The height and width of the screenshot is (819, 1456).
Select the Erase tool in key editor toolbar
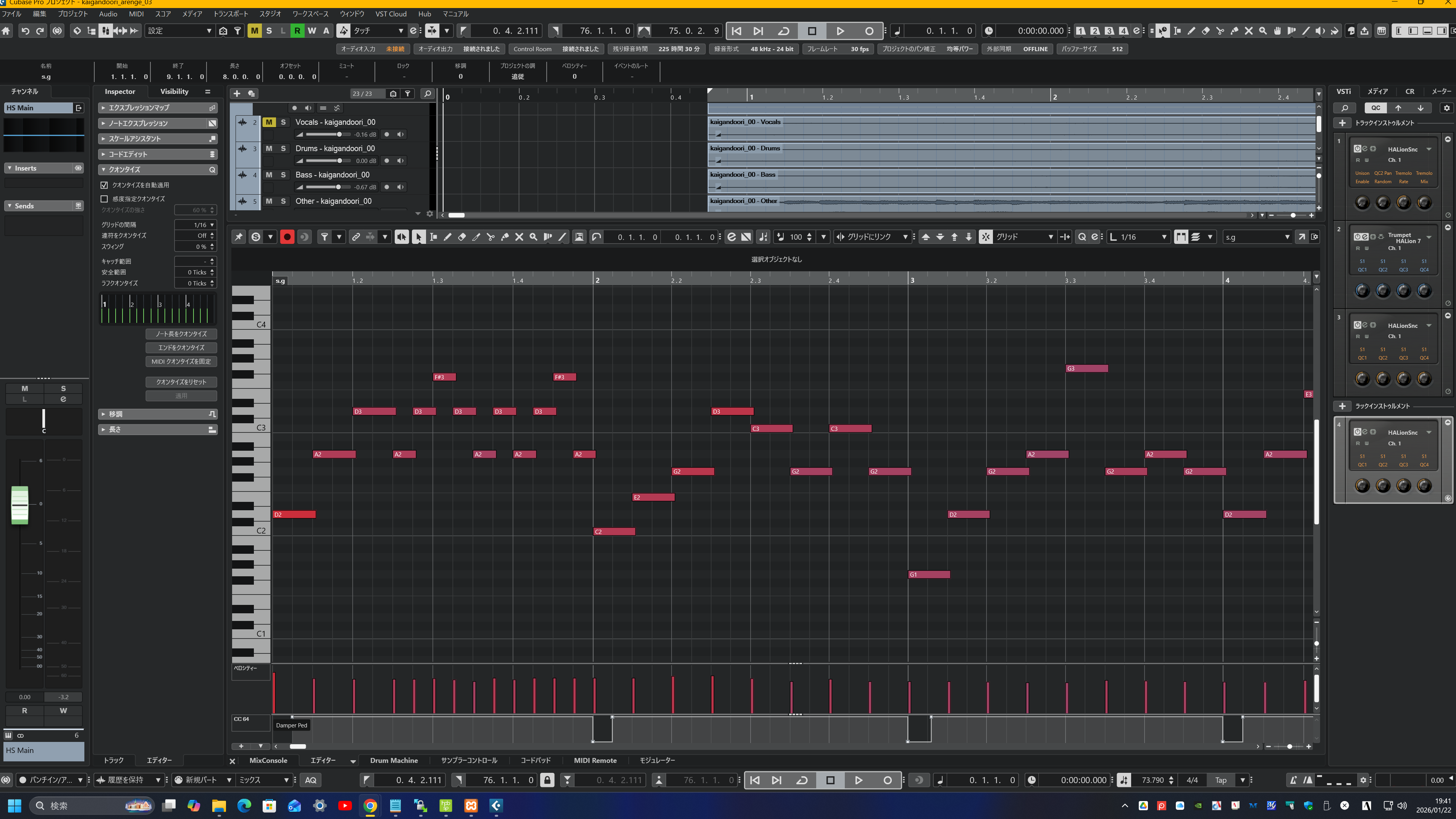[462, 237]
